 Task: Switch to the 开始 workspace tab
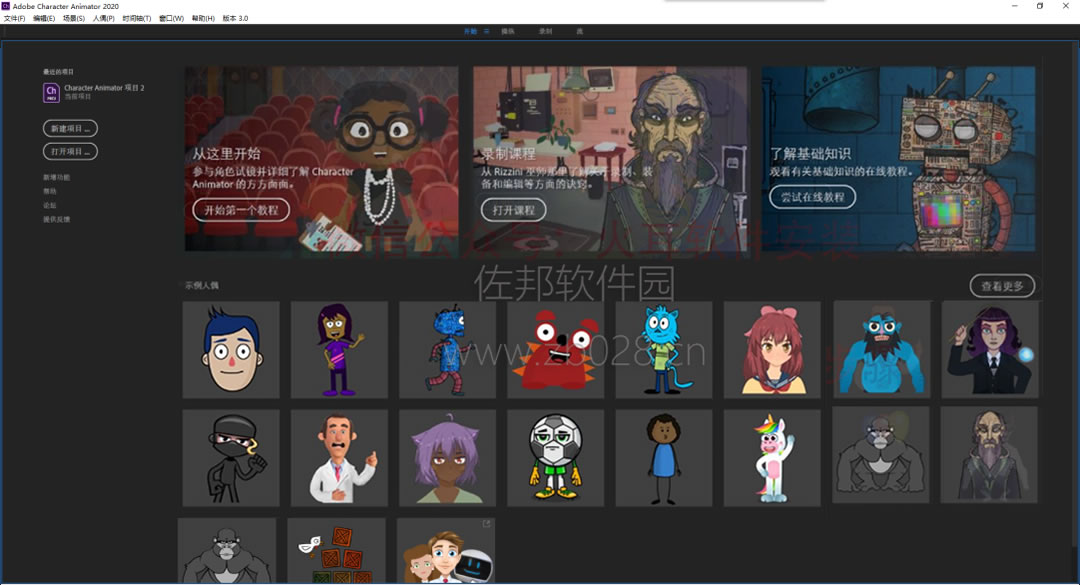click(x=470, y=32)
